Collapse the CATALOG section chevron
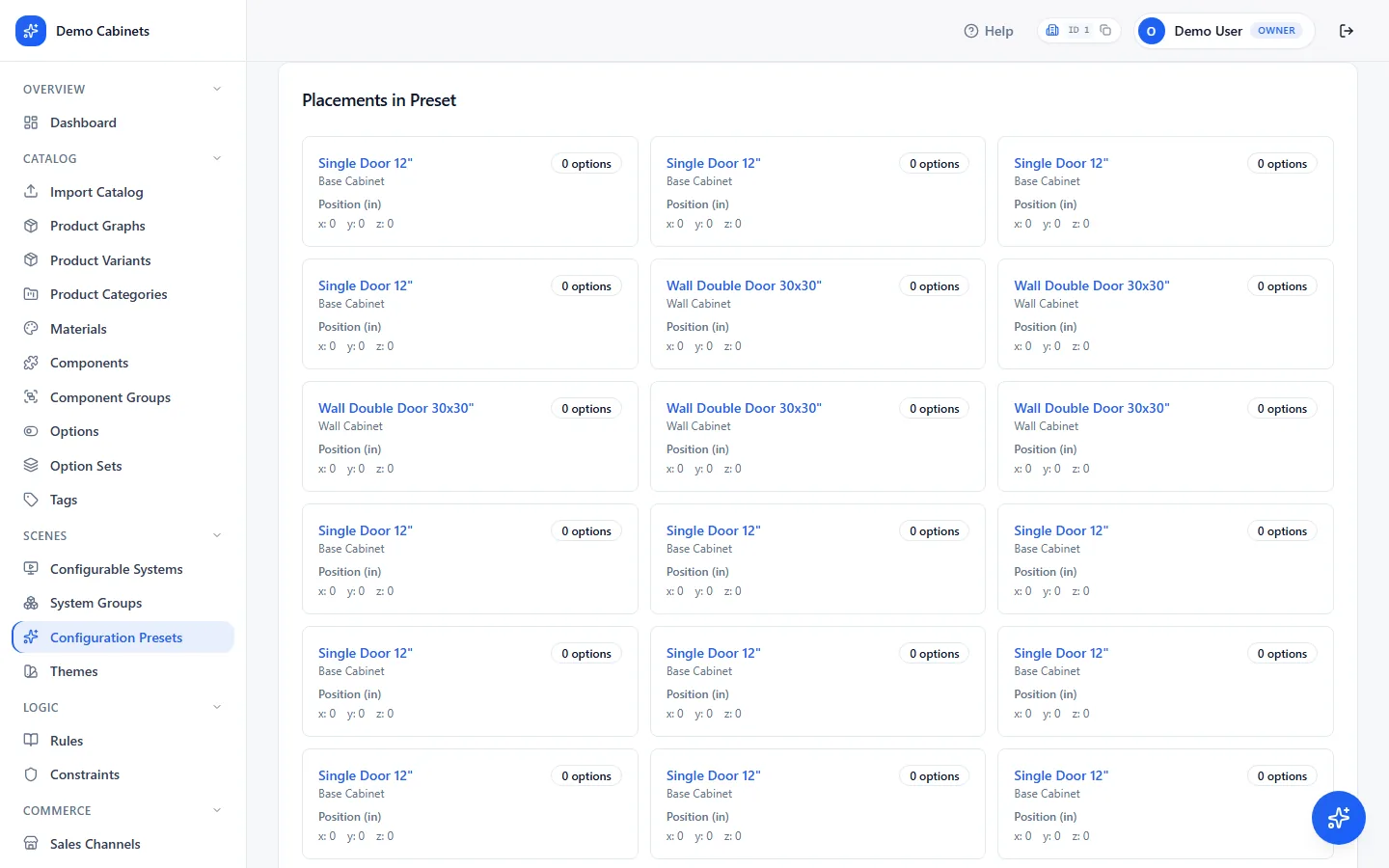1389x868 pixels. (217, 158)
